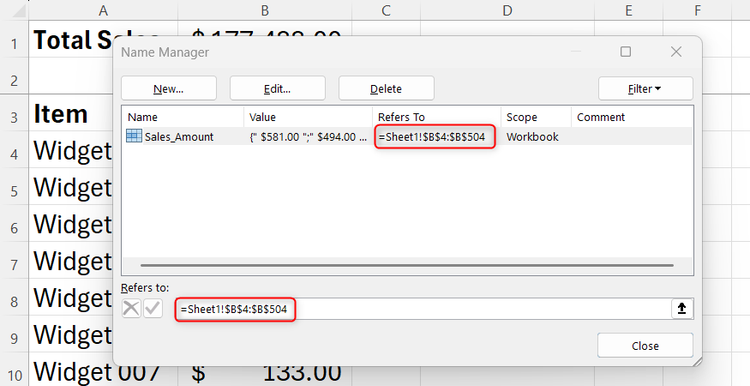750x386 pixels.
Task: Open the Edit... button for selected name
Action: pos(277,88)
